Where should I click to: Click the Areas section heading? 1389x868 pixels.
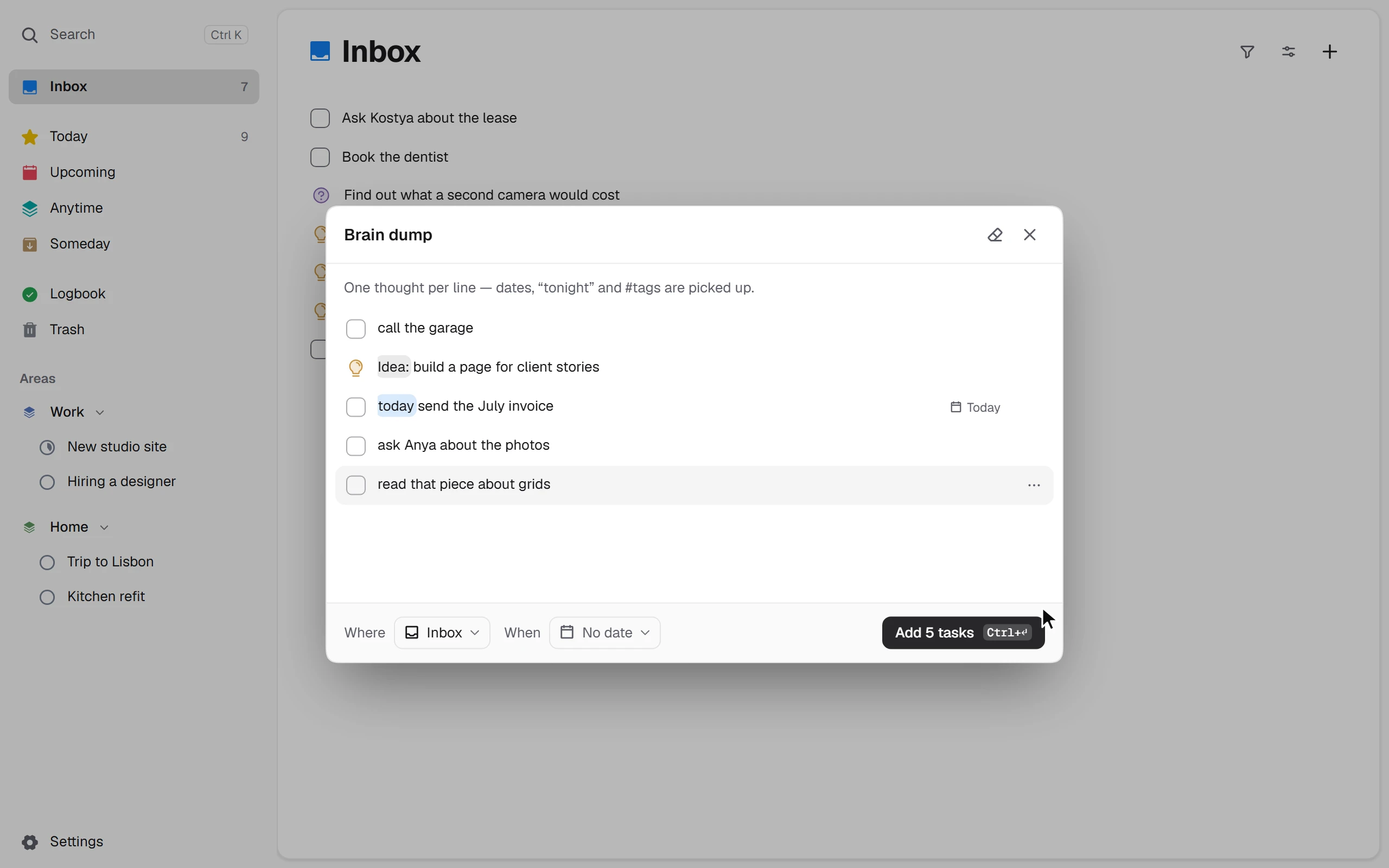click(x=38, y=379)
